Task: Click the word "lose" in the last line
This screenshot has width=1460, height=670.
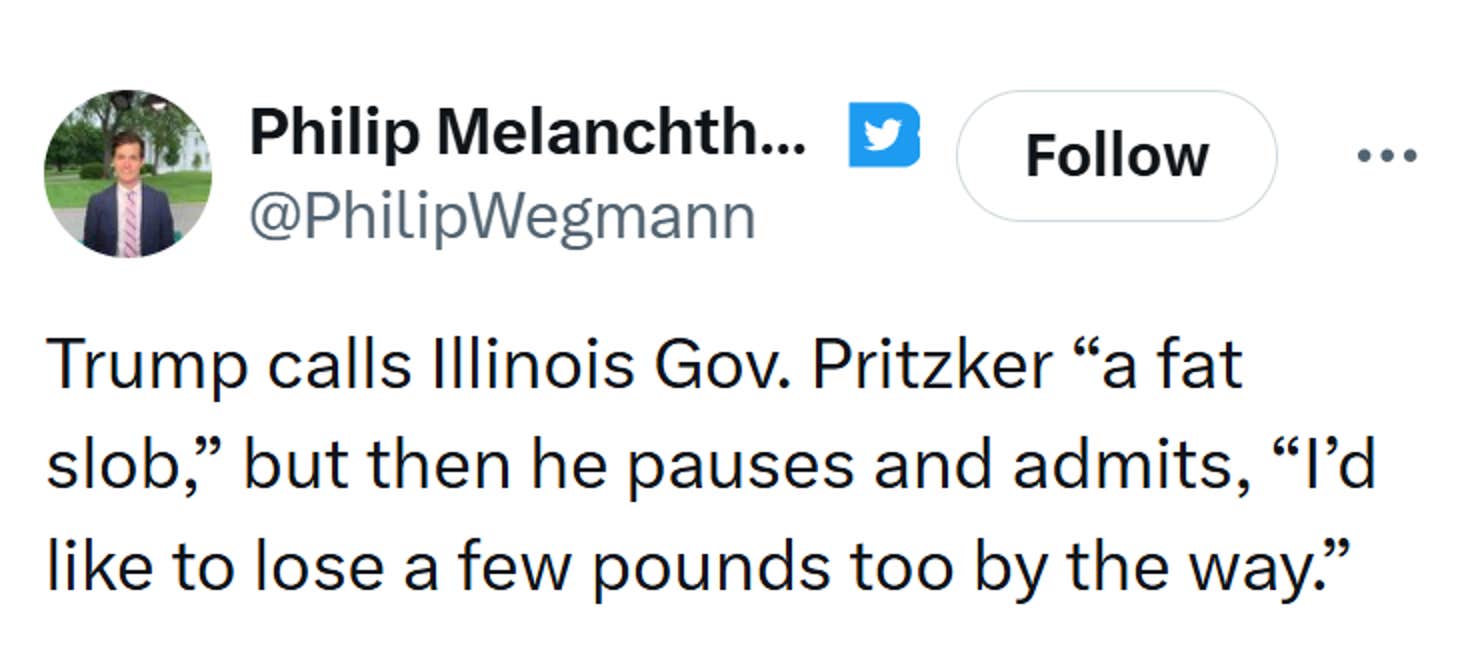Action: coord(317,568)
